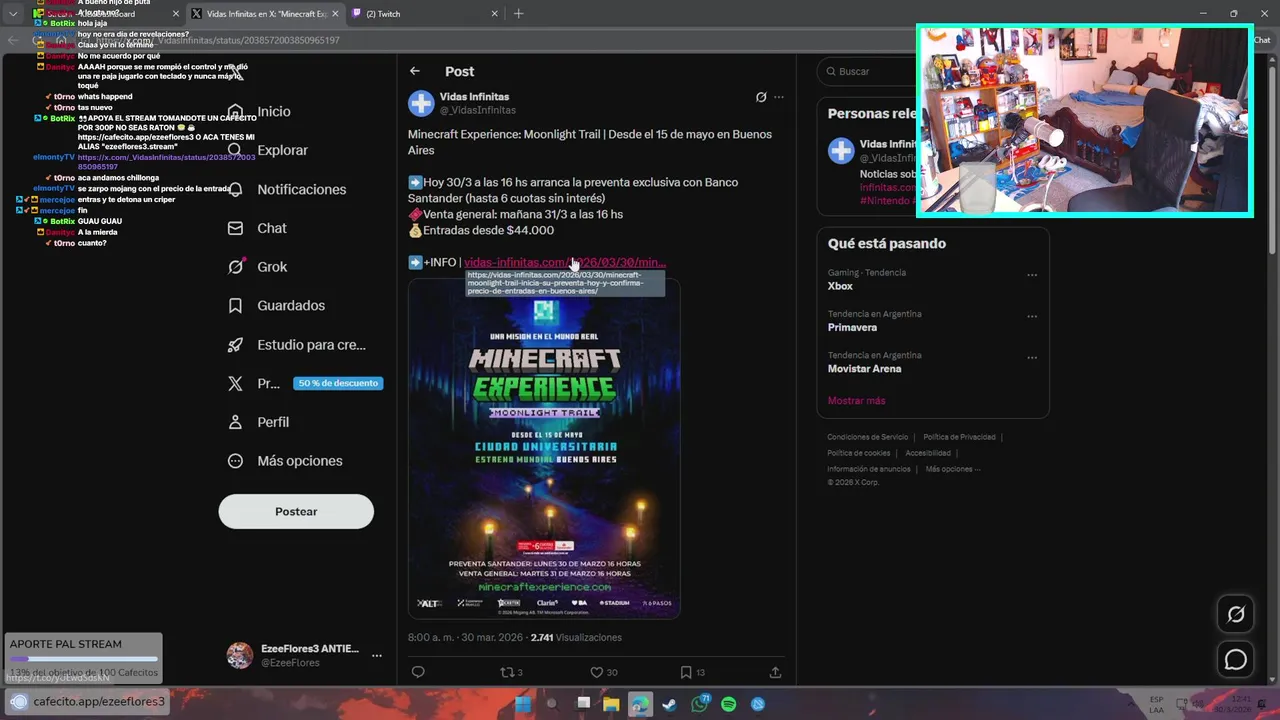Click the share icon under the post

pos(775,672)
